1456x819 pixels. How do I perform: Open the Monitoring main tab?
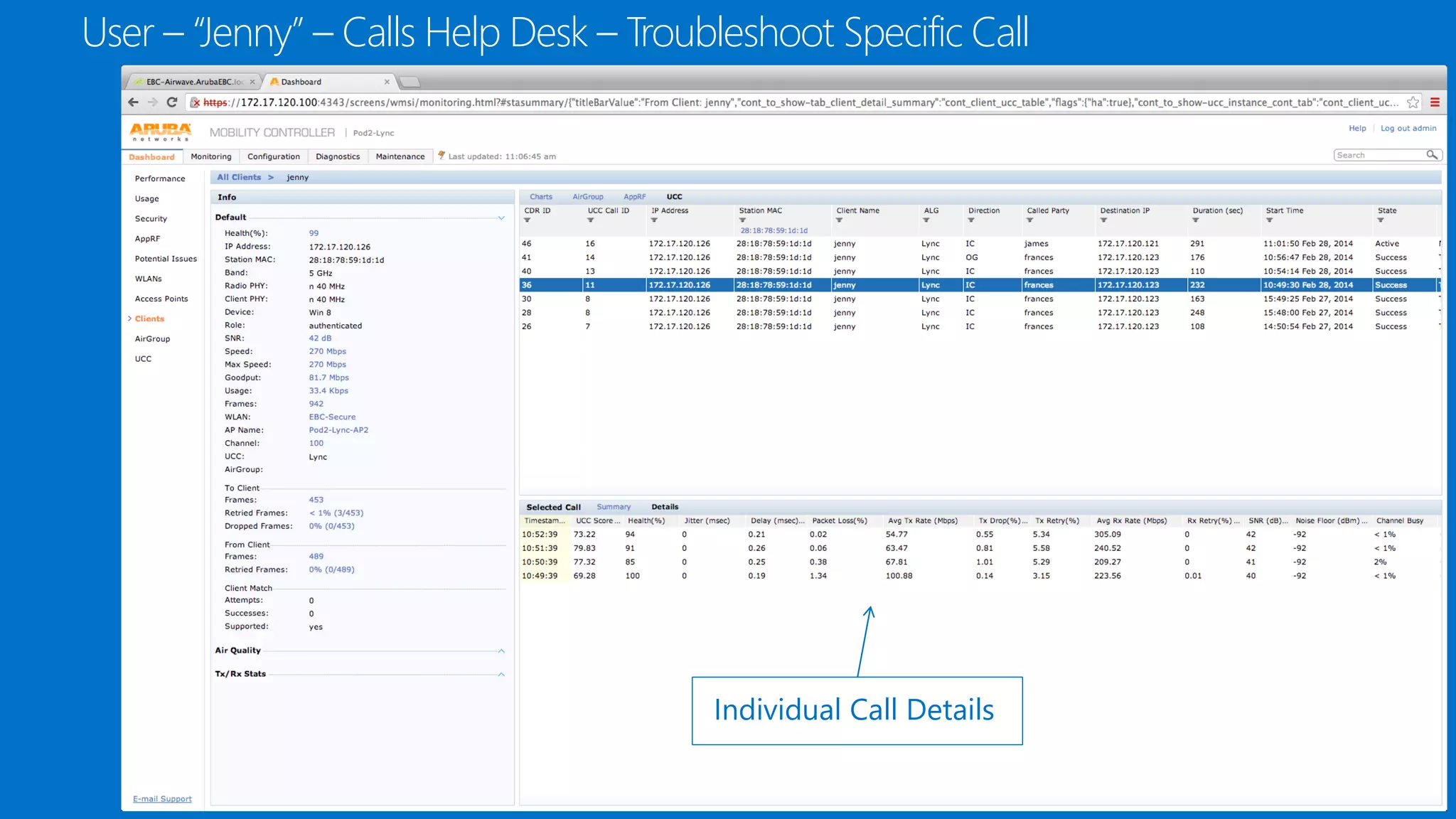(211, 156)
